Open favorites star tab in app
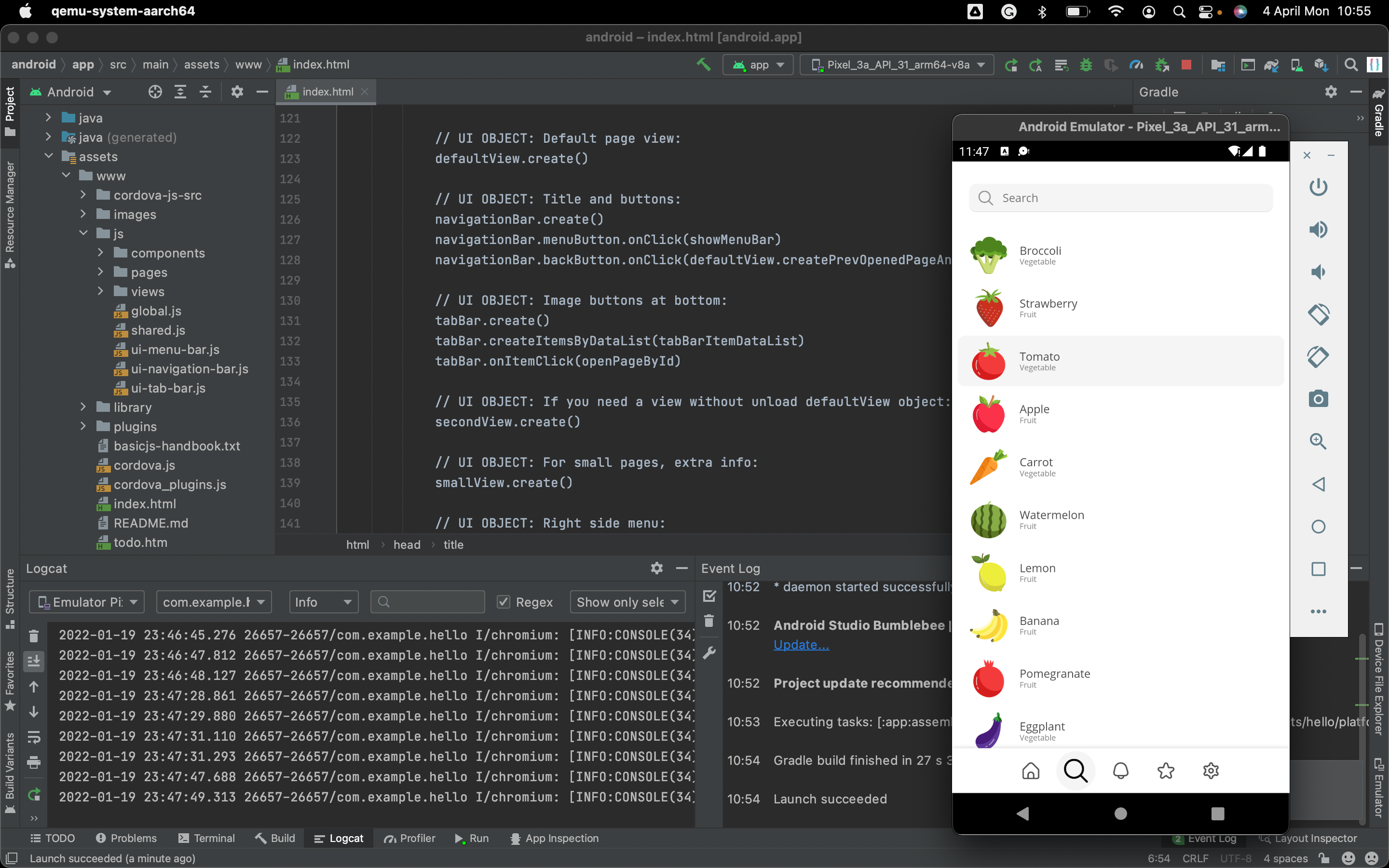 click(x=1166, y=771)
